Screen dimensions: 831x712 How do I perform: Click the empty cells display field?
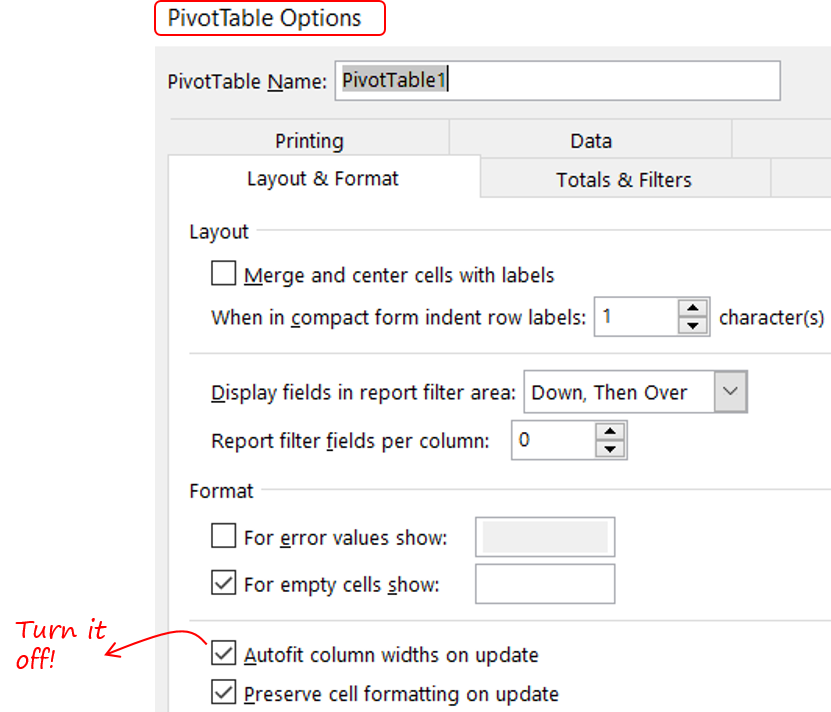pos(544,583)
